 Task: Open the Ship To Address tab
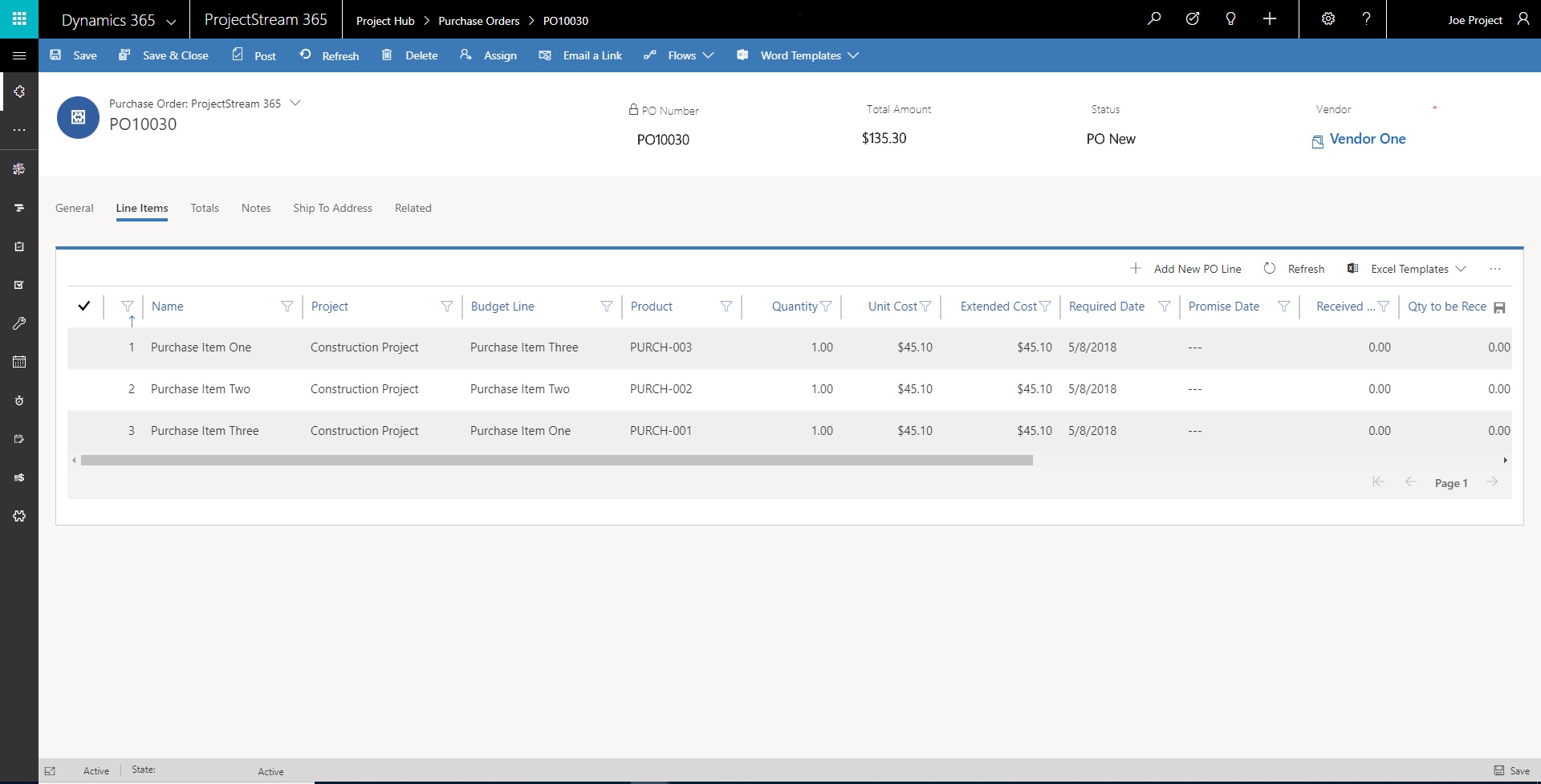[332, 208]
